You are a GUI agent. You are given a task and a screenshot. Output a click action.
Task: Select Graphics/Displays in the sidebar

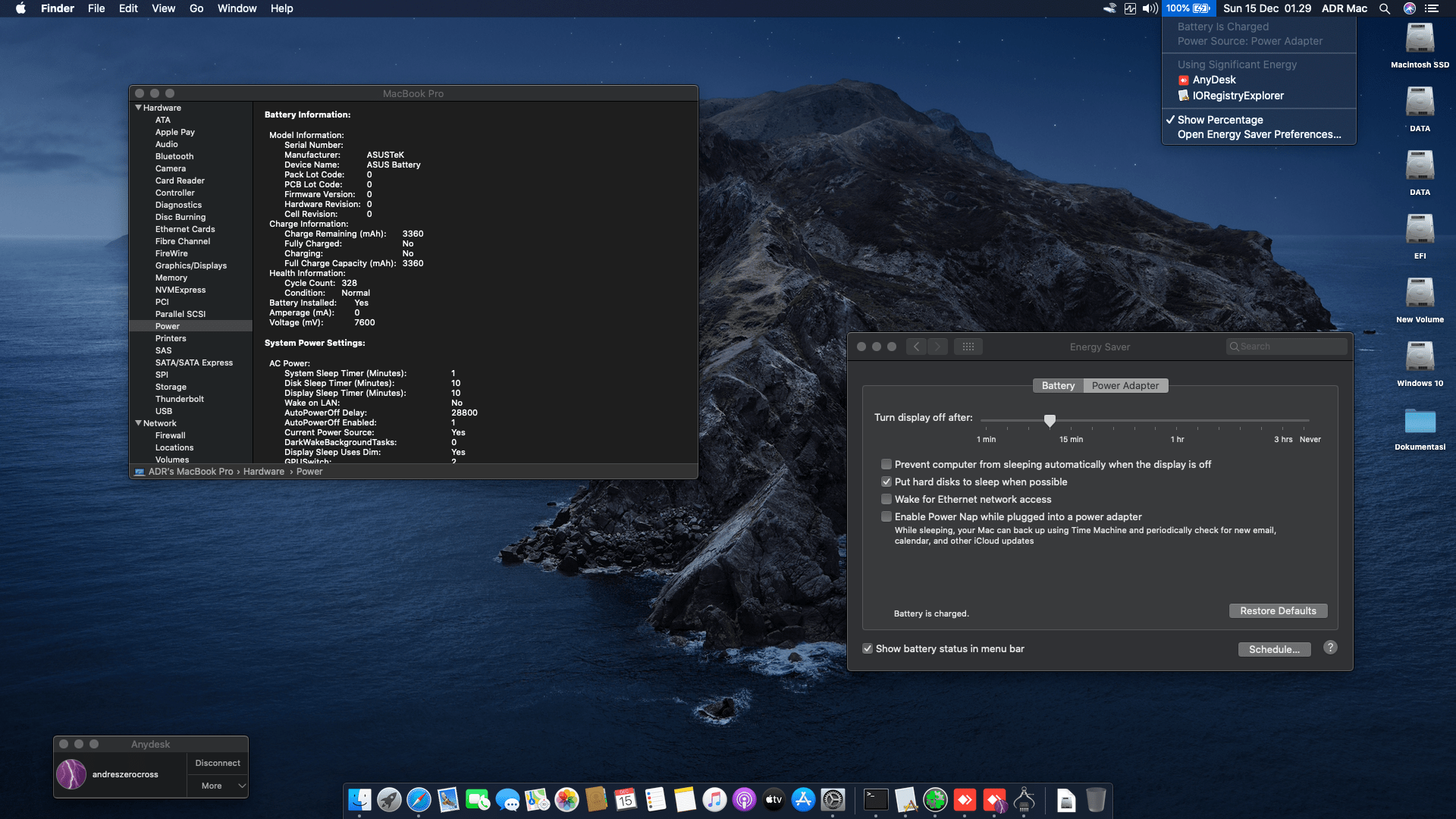(191, 265)
